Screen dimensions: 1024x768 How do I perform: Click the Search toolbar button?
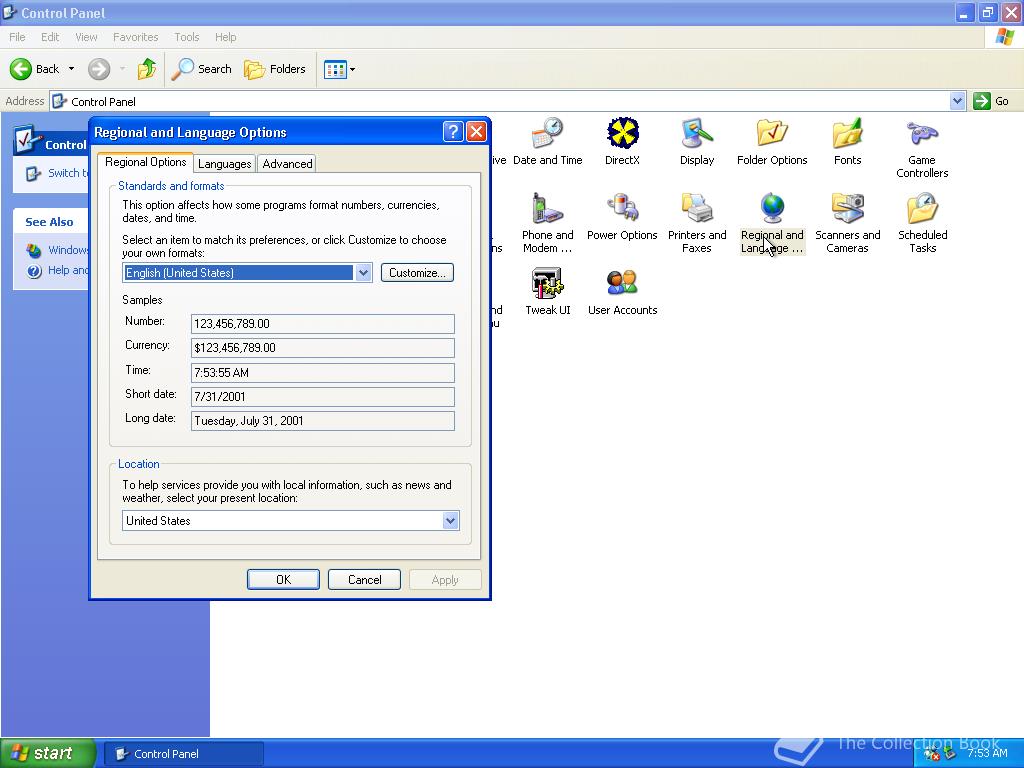tap(202, 69)
